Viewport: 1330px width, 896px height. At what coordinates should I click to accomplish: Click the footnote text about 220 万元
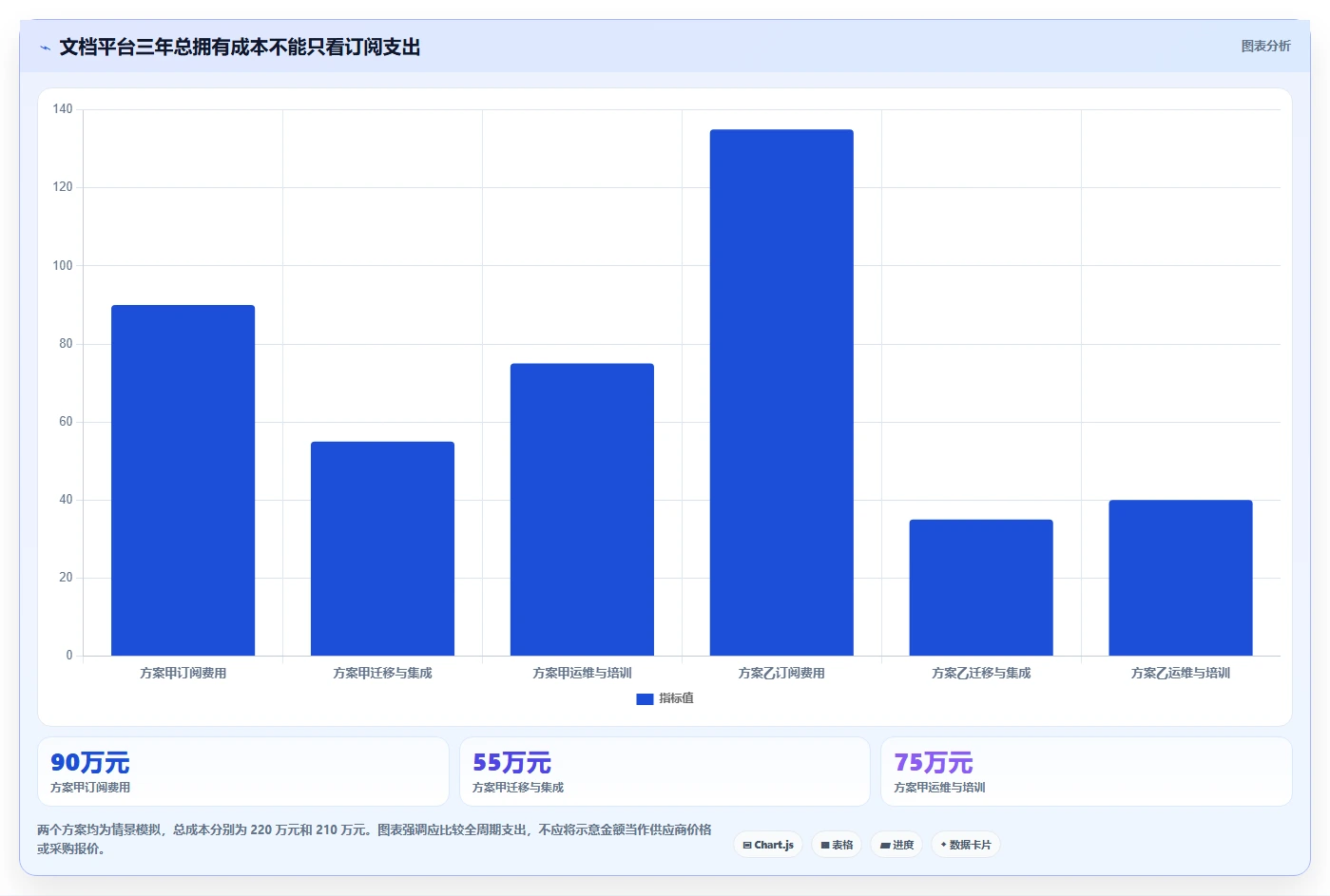point(375,839)
